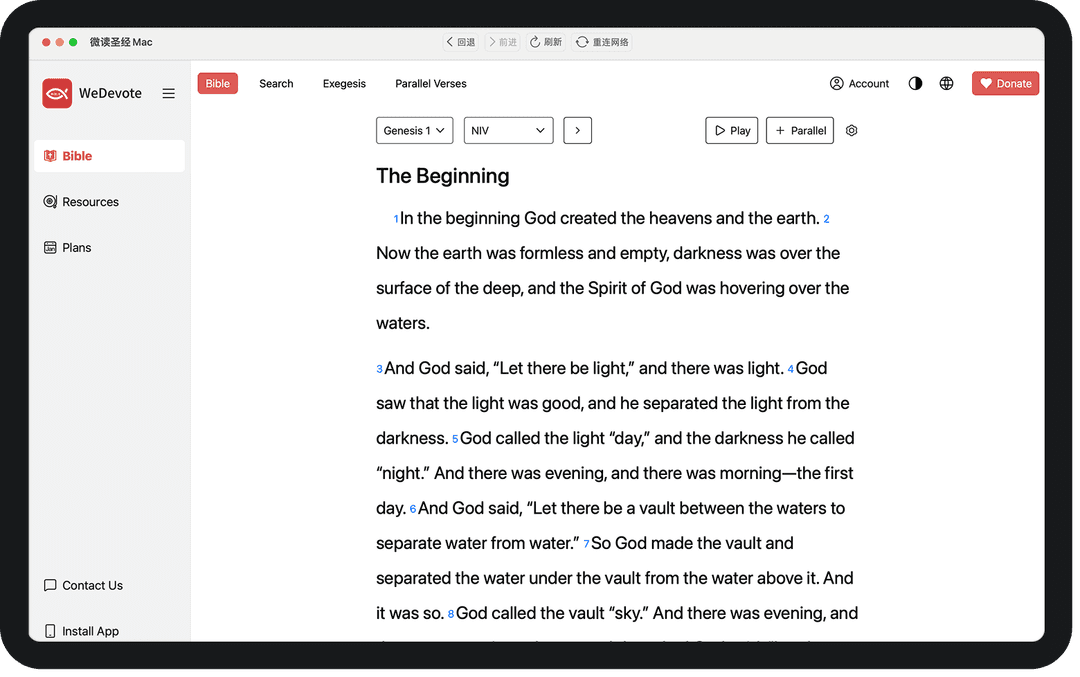The width and height of the screenshot is (1080, 677).
Task: Add a Parallel translation
Action: coord(800,131)
